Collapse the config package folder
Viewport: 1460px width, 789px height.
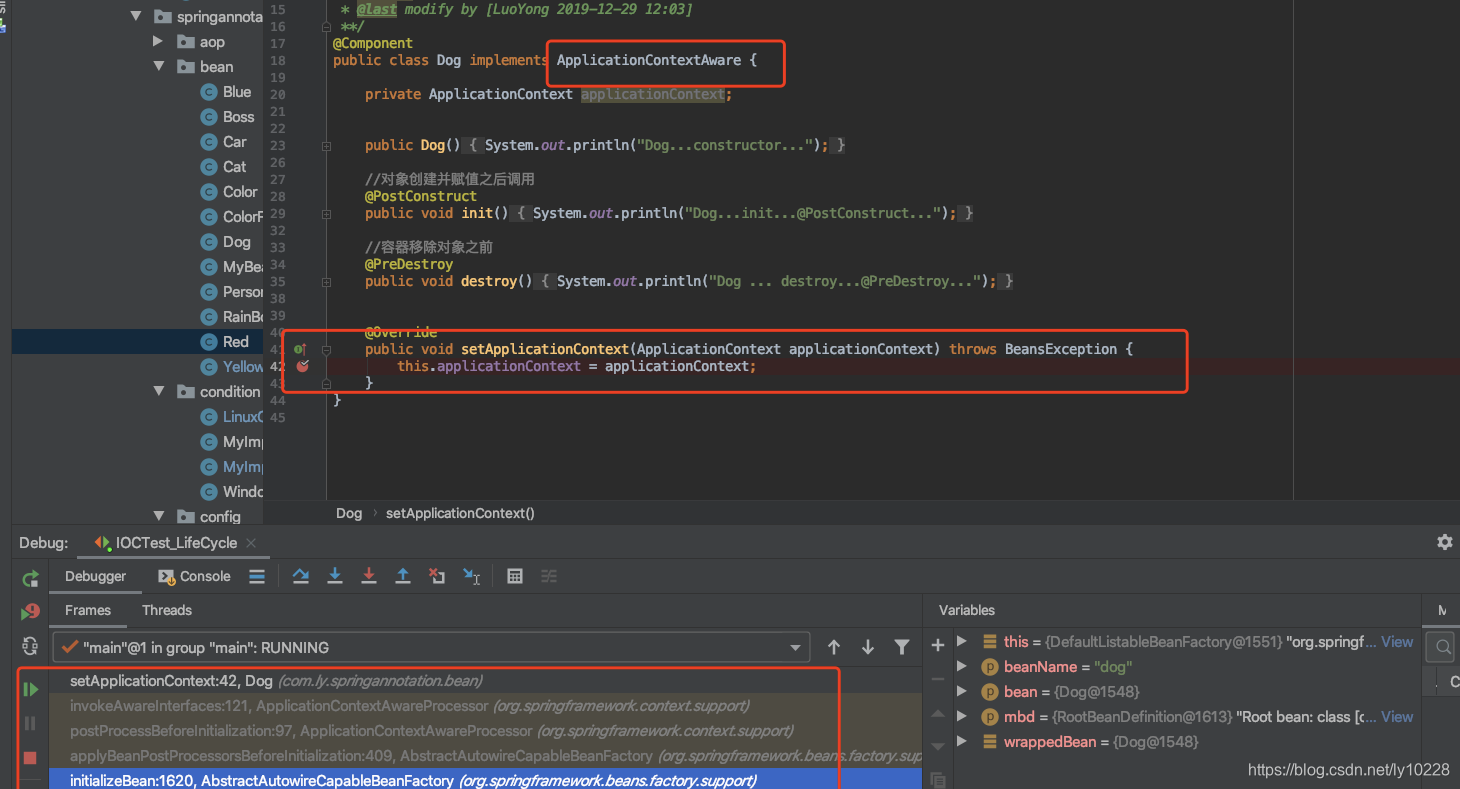tap(158, 516)
